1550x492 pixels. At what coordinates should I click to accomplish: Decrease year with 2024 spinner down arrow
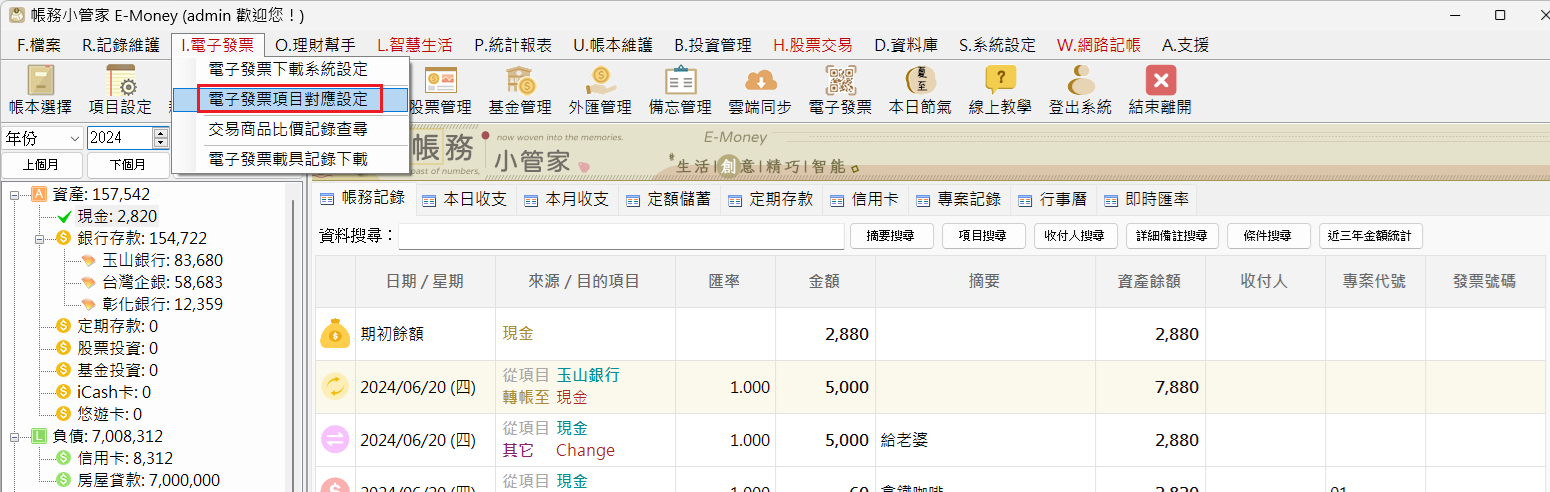161,143
